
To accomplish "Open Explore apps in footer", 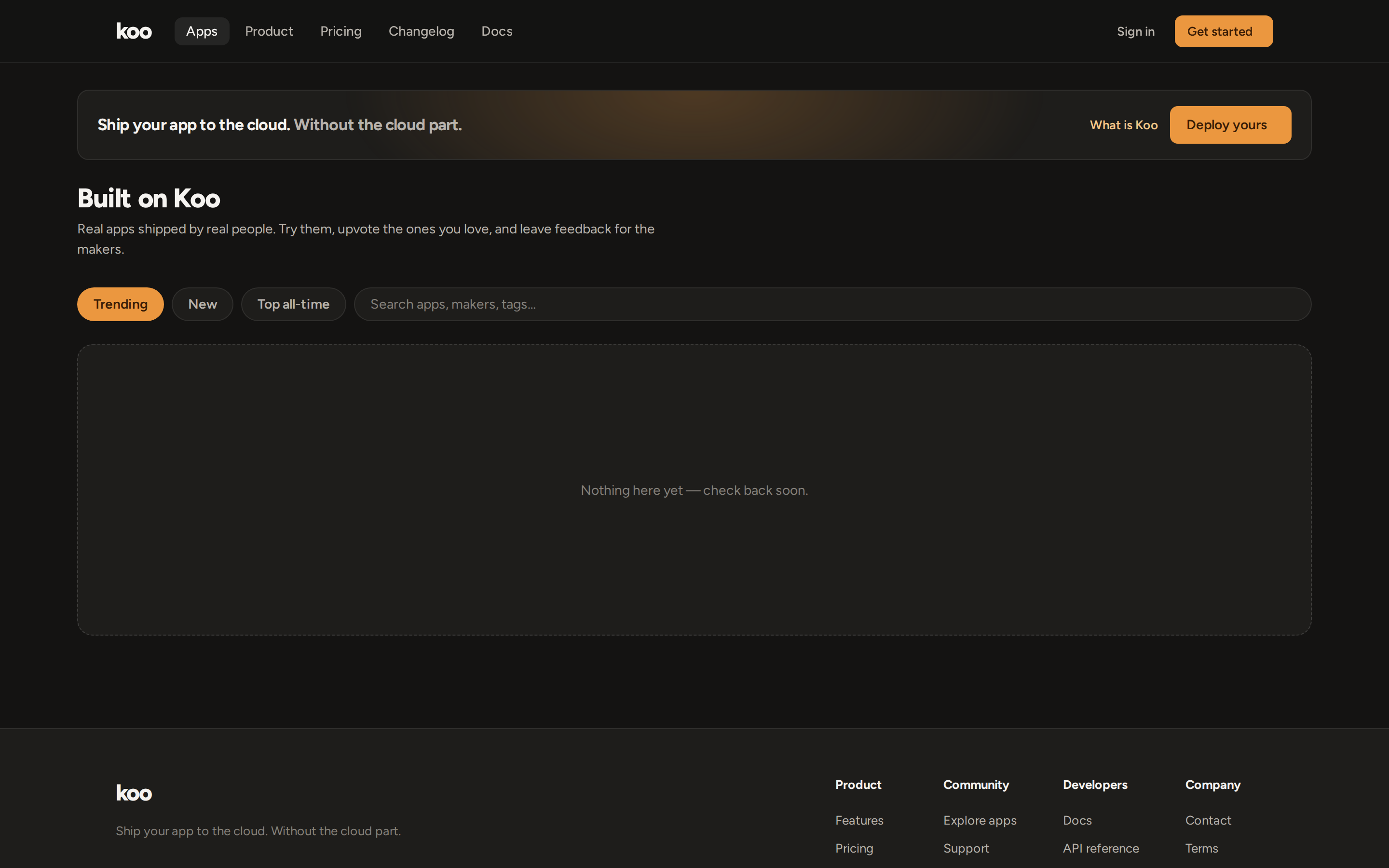I will click(980, 820).
